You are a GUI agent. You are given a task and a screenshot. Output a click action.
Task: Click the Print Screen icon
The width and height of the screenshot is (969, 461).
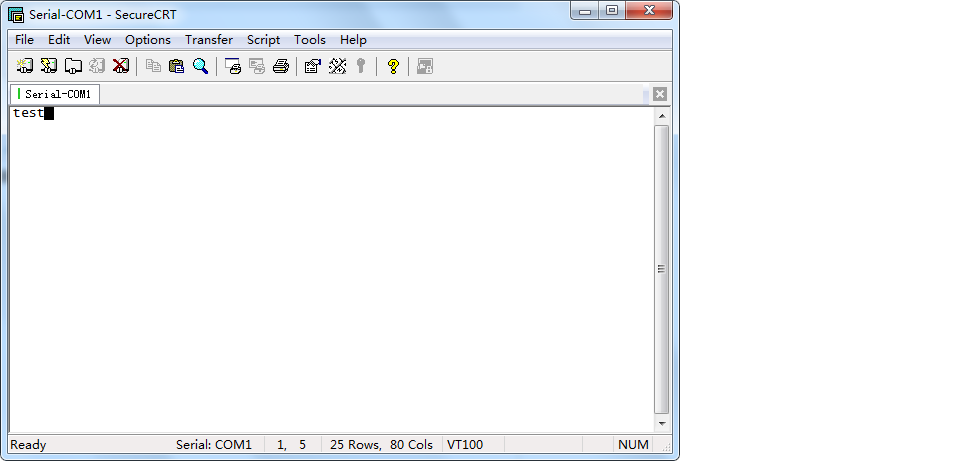233,66
